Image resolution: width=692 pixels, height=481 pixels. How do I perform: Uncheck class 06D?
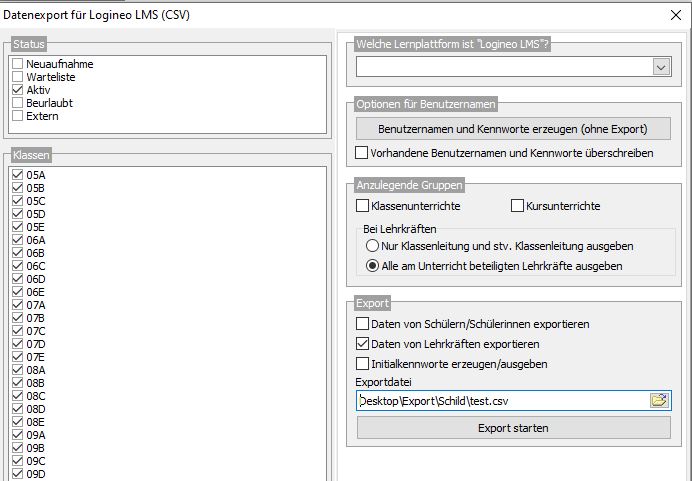point(17,279)
